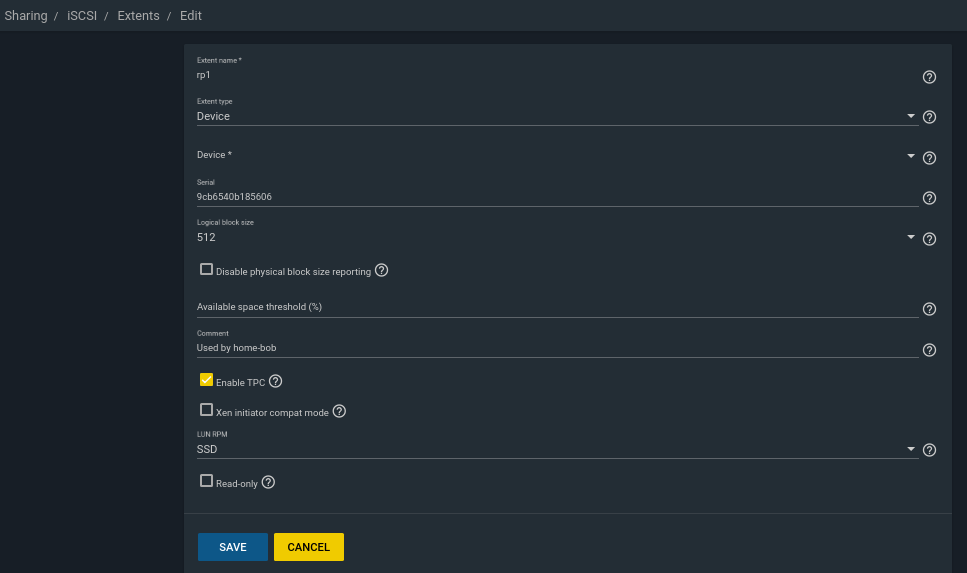Uncheck the Enable TPC checkbox
The image size is (967, 573).
click(206, 380)
